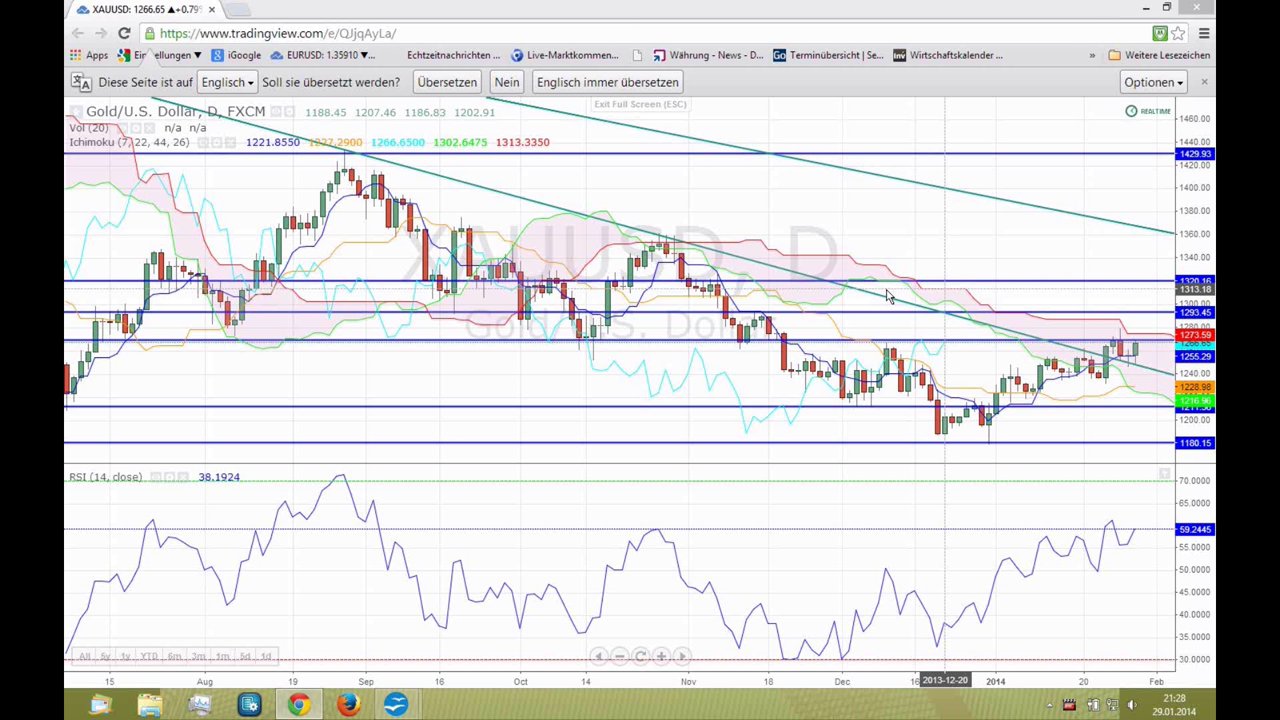
Task: Select the YTD time range
Action: click(x=149, y=656)
